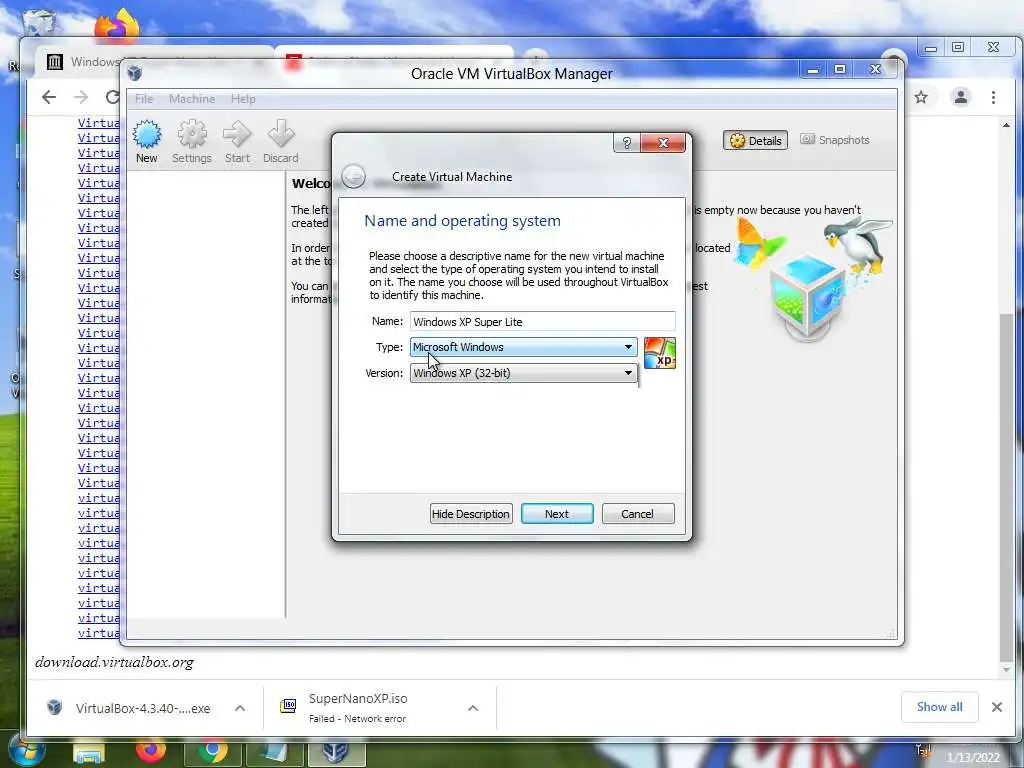Click Chrome's reload page icon

[112, 97]
